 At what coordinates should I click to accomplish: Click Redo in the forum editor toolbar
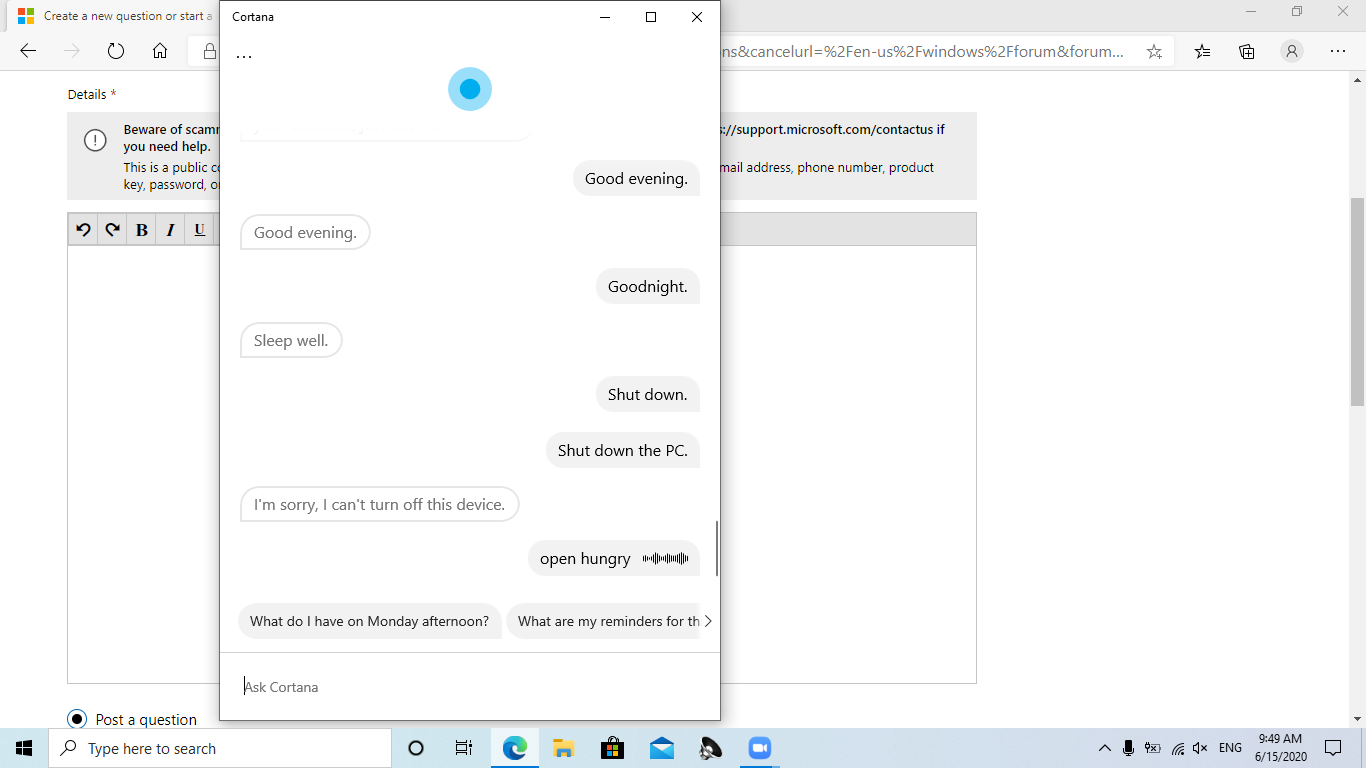(112, 230)
